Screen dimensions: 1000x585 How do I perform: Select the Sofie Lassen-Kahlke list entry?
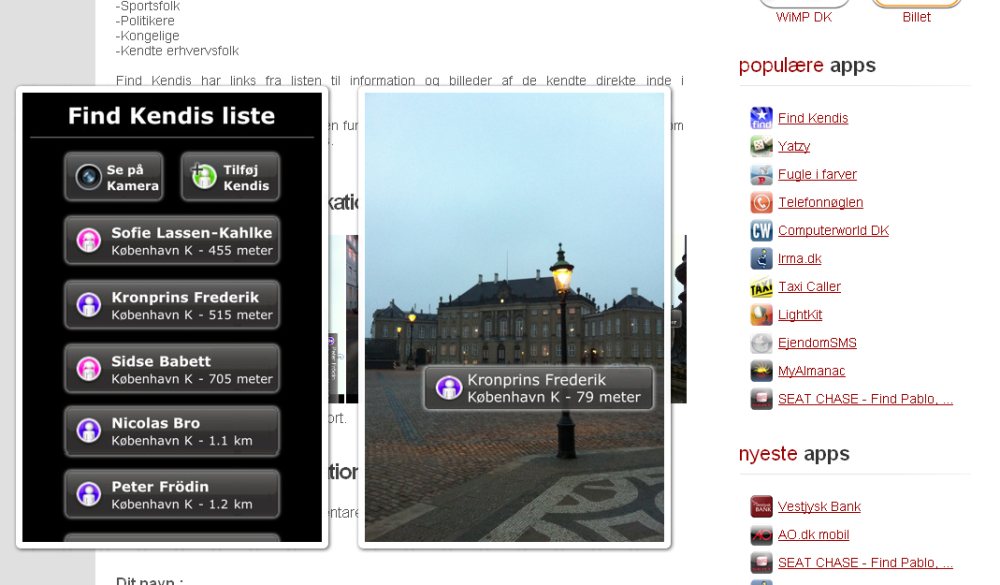(x=172, y=241)
